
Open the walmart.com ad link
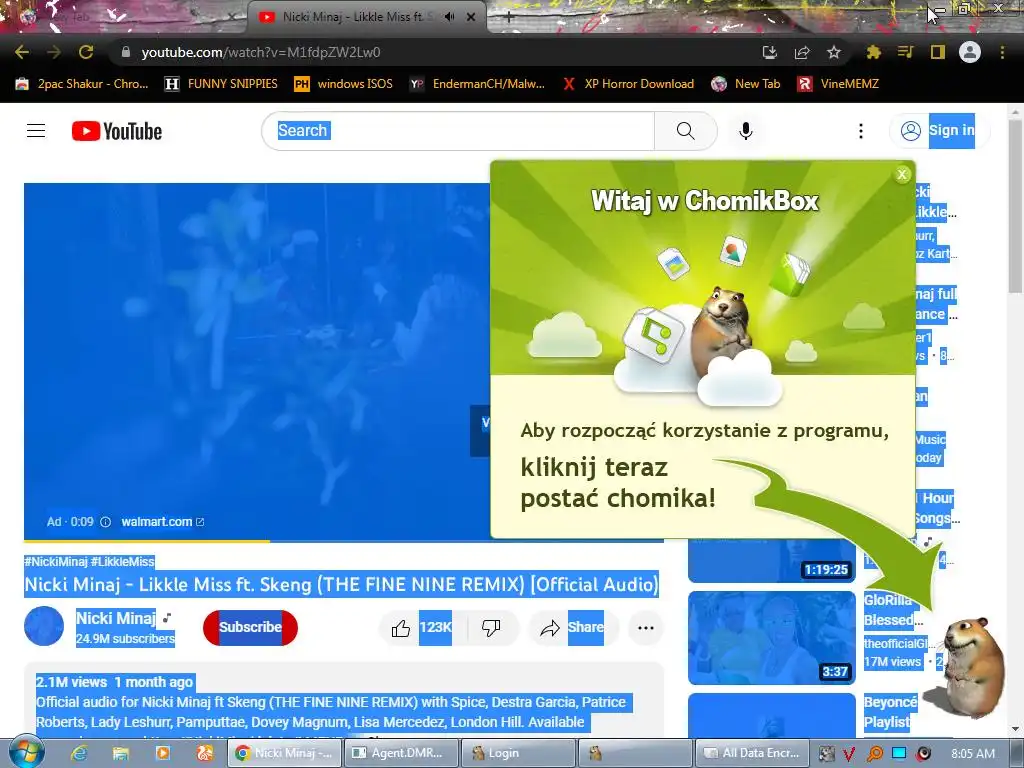(163, 522)
